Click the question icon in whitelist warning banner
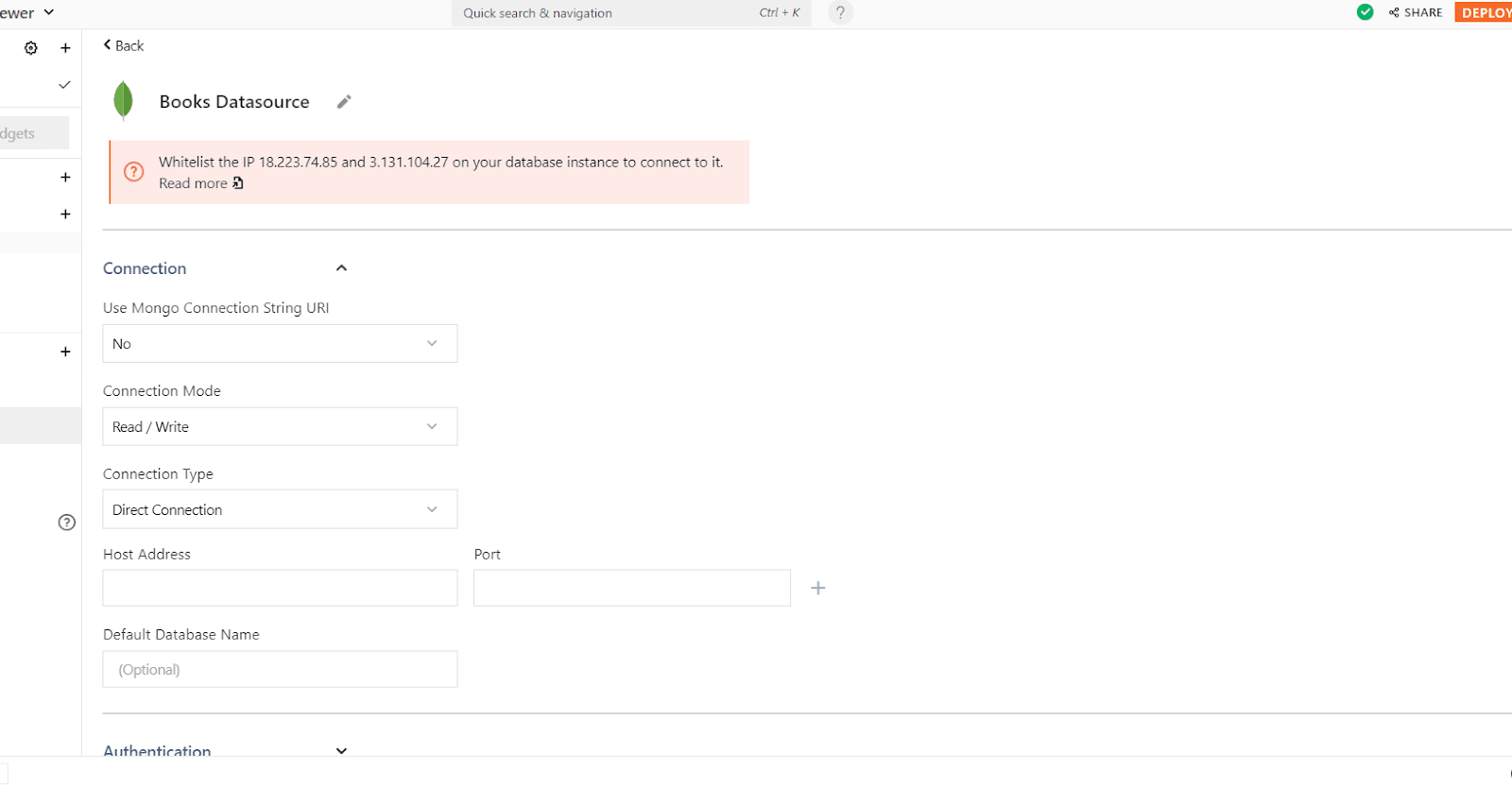 tap(134, 172)
